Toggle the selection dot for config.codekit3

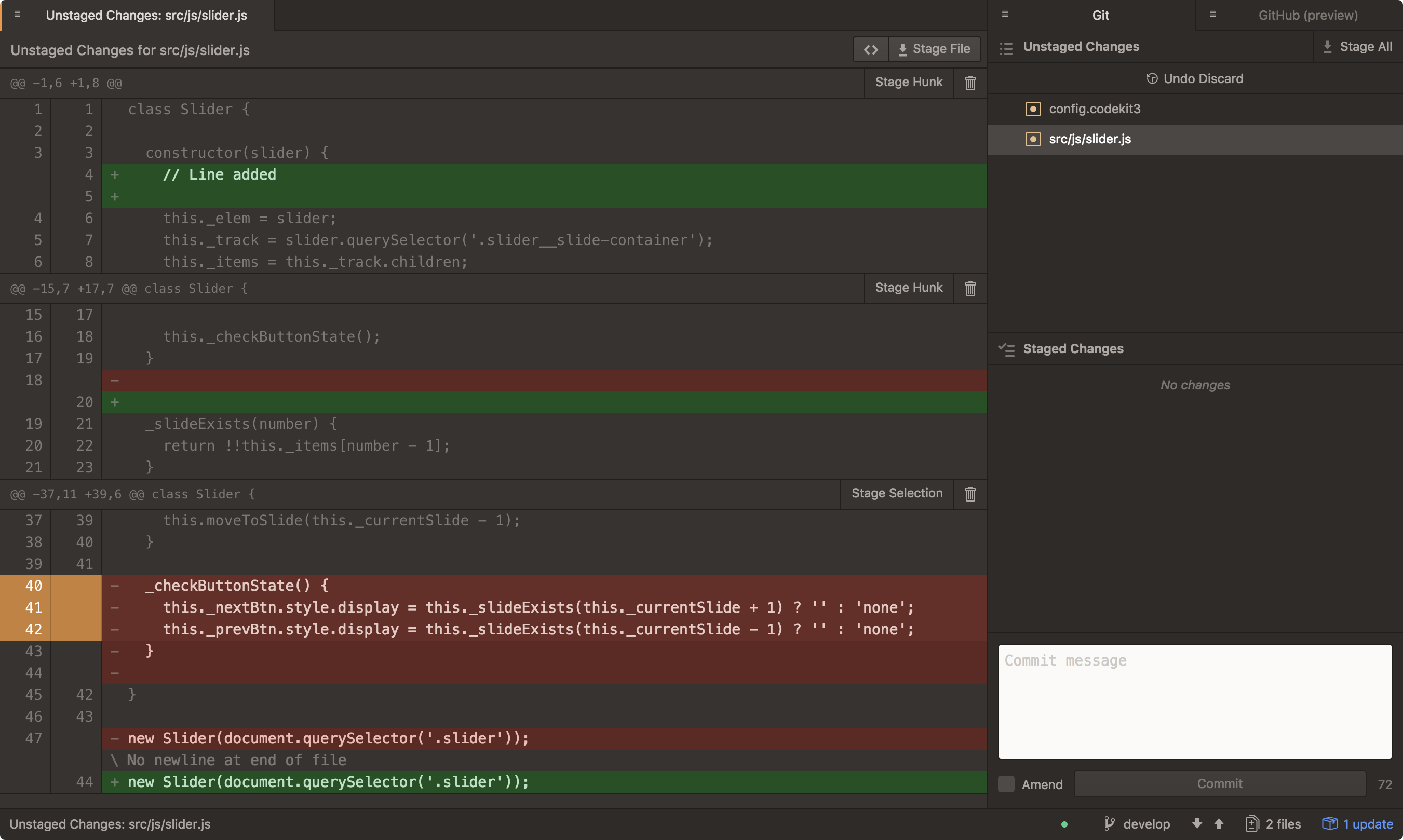pos(1033,109)
